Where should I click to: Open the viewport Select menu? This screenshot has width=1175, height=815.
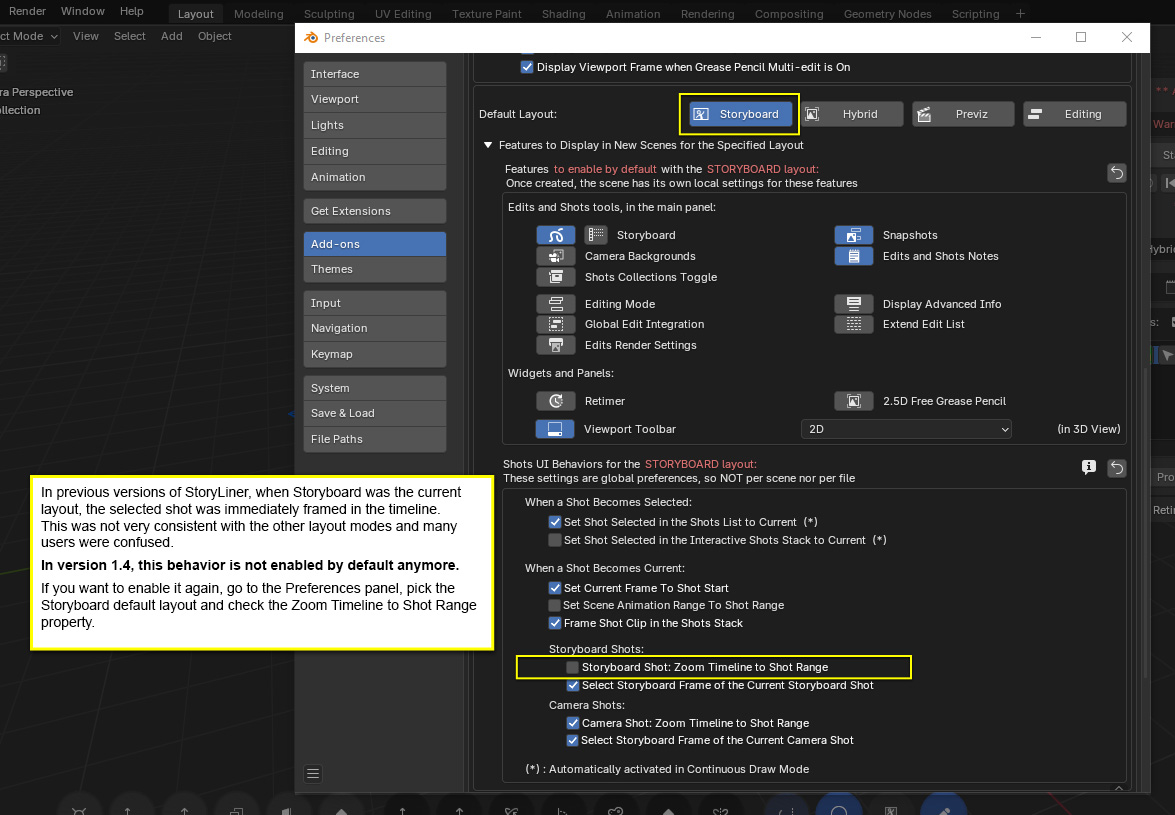(x=130, y=36)
